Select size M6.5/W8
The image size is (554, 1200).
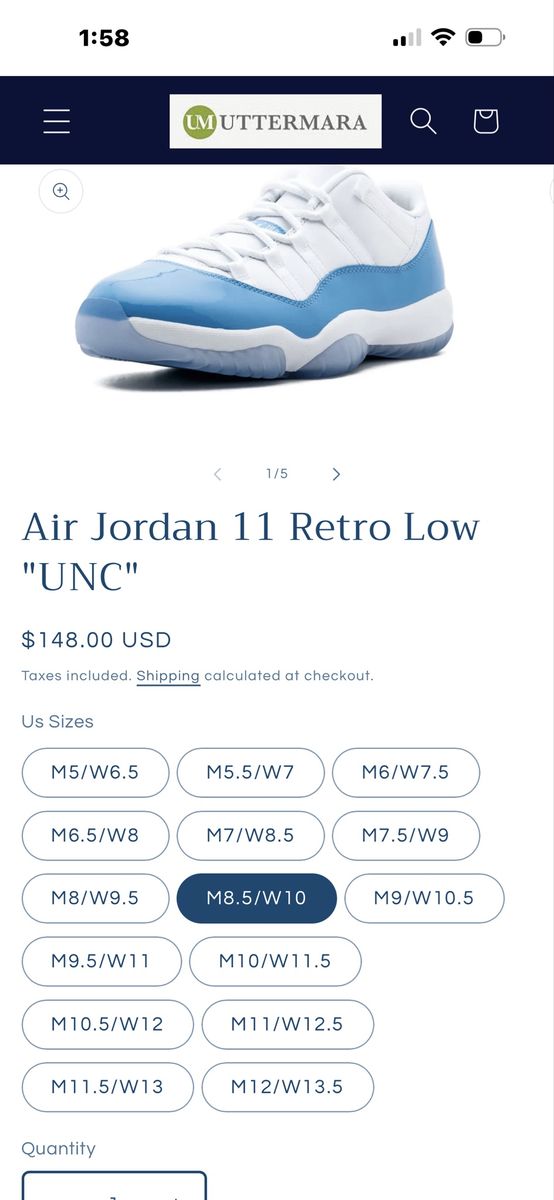95,835
